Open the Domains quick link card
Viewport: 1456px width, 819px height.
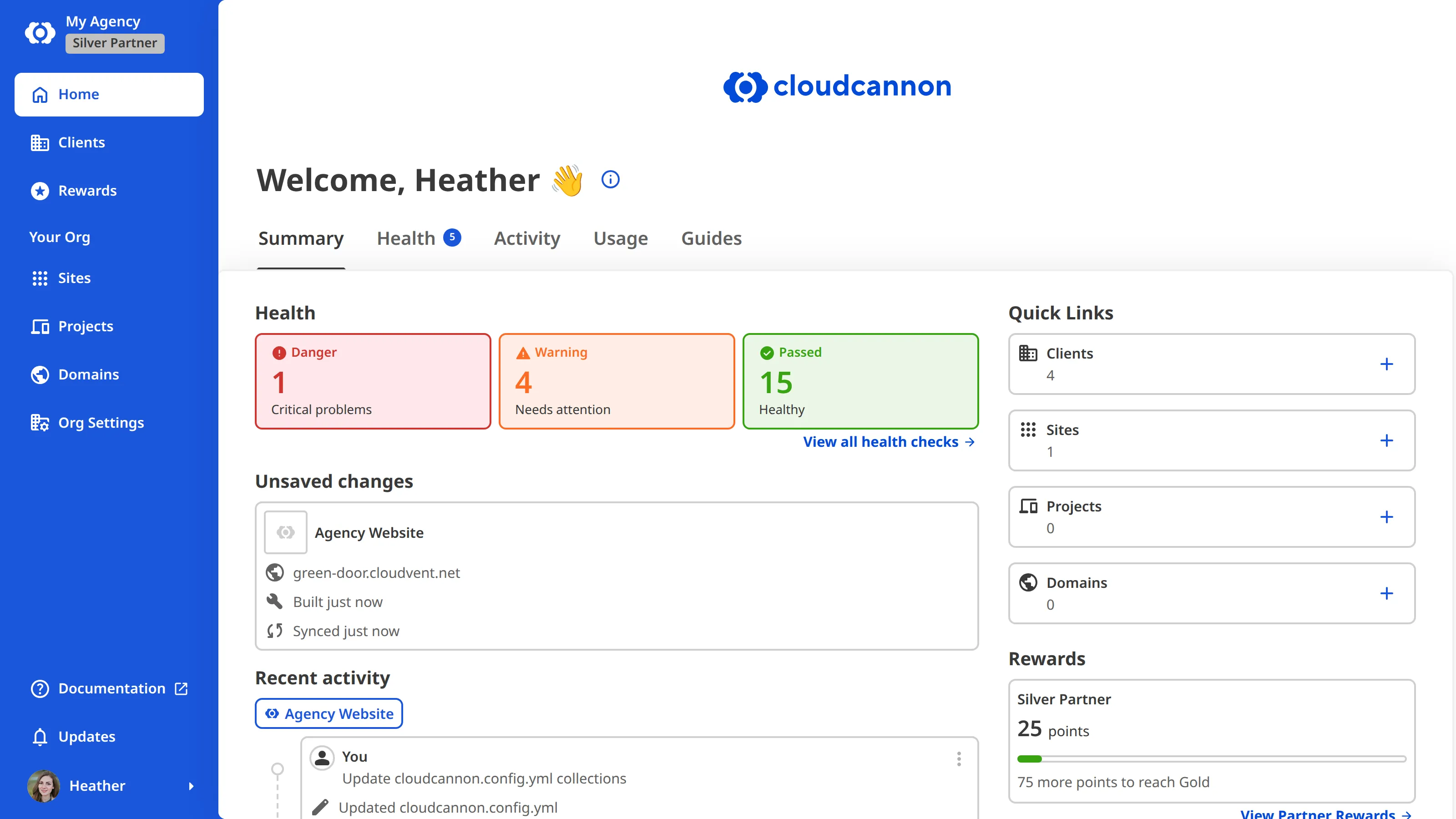[x=1212, y=593]
